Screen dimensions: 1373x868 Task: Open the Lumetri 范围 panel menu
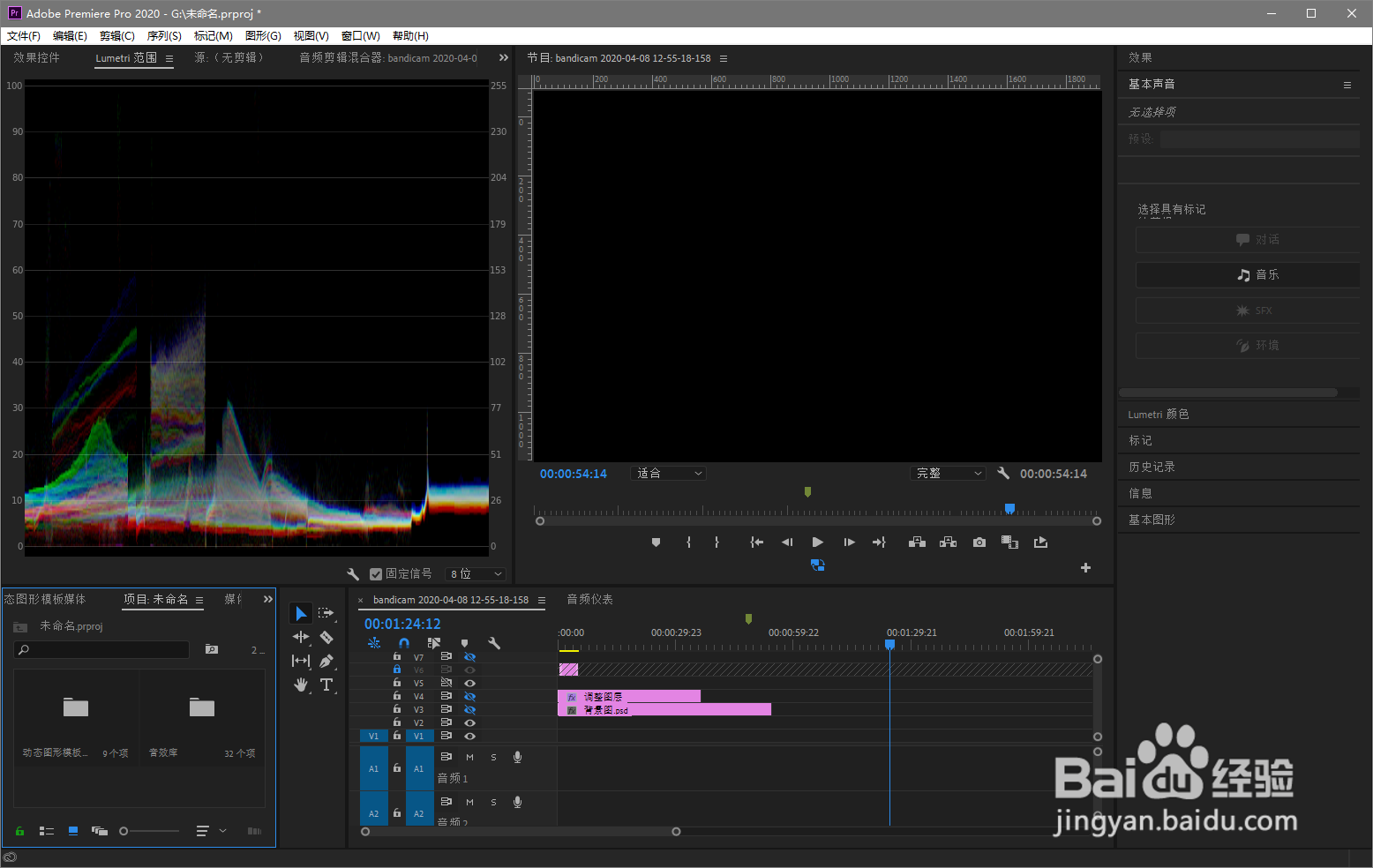pos(169,59)
